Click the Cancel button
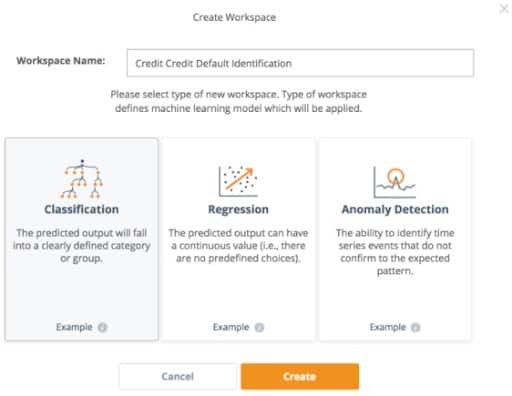The image size is (512, 396). pyautogui.click(x=178, y=376)
